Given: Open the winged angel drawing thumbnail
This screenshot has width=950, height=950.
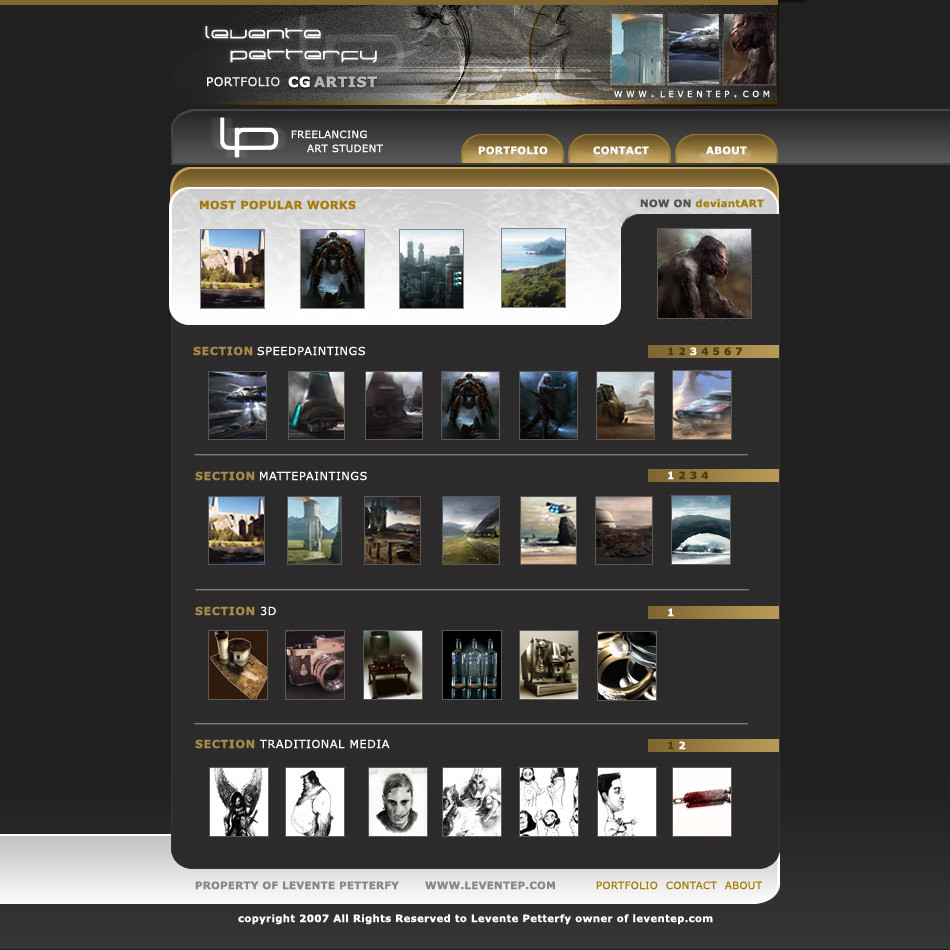Looking at the screenshot, I should click(239, 802).
